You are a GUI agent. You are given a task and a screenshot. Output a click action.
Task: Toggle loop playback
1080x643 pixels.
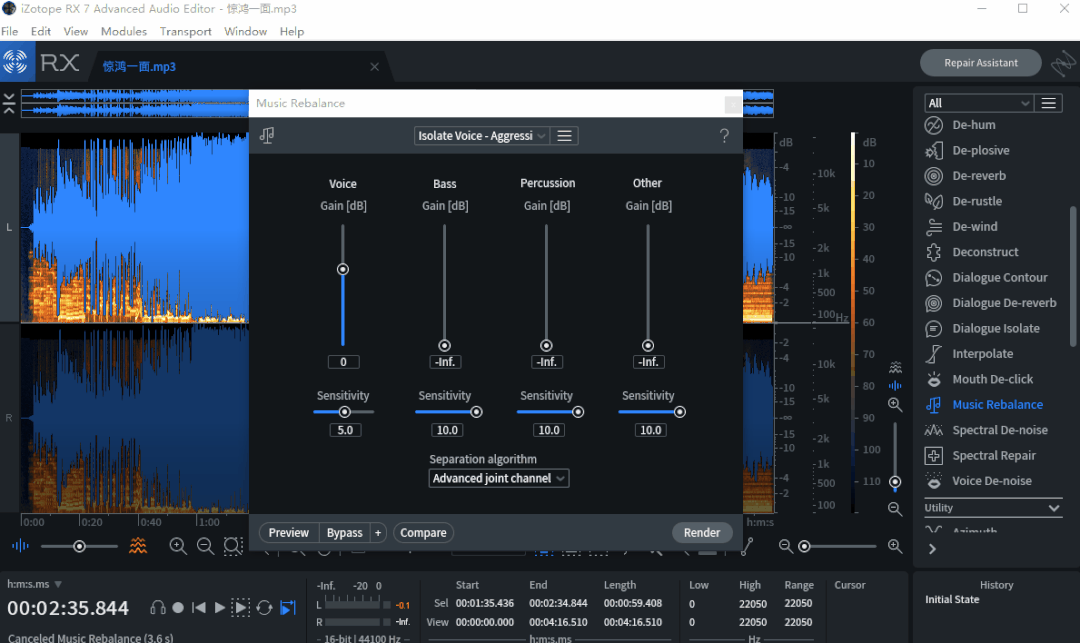coord(264,608)
